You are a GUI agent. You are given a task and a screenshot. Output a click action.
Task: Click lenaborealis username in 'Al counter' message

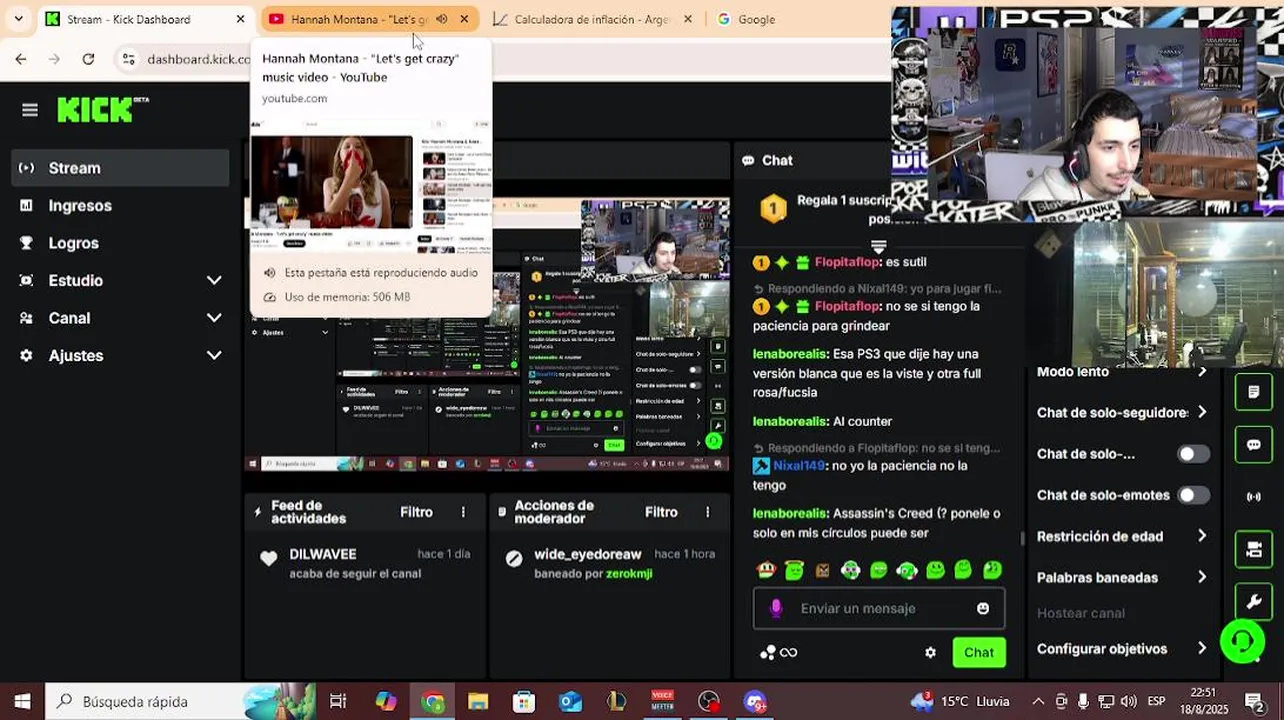click(x=790, y=422)
